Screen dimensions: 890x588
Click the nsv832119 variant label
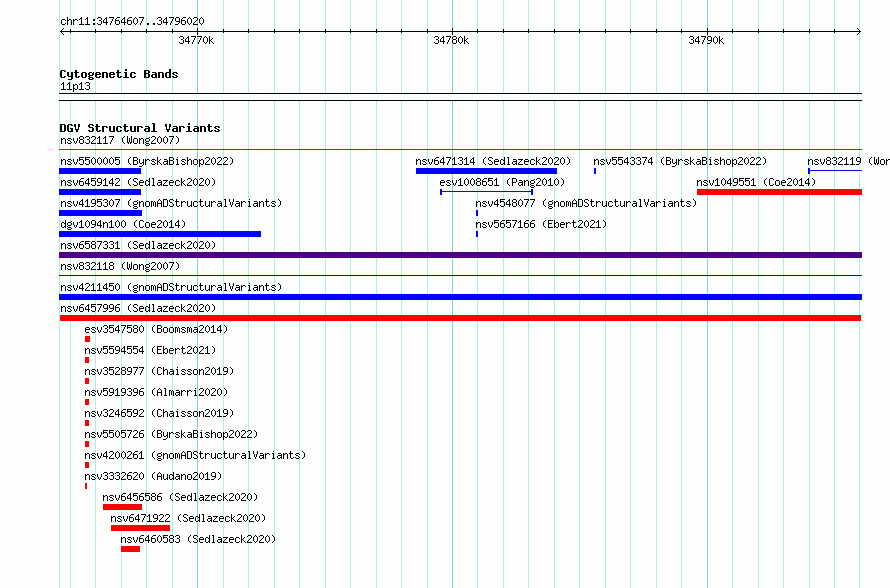[x=848, y=161]
